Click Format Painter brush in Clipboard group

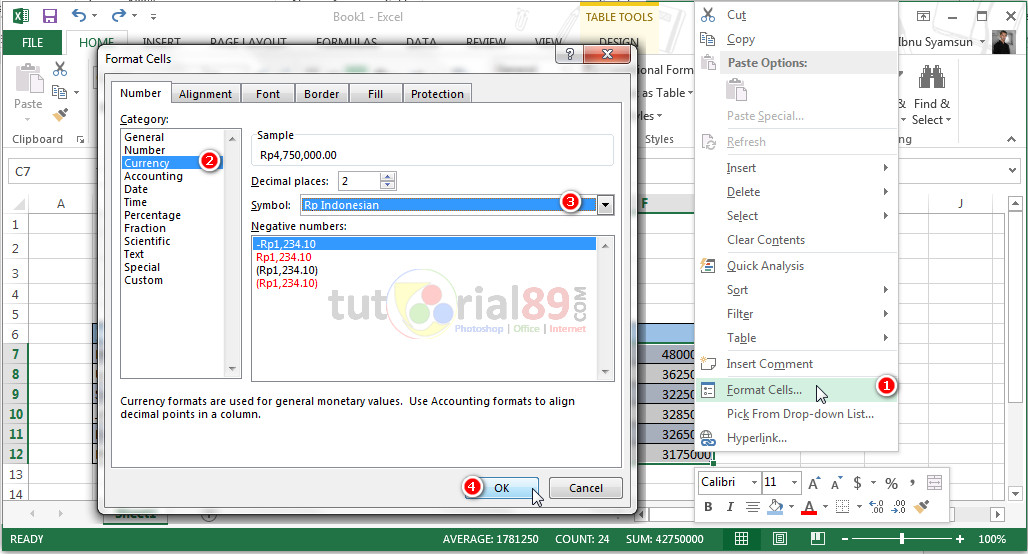tap(60, 115)
